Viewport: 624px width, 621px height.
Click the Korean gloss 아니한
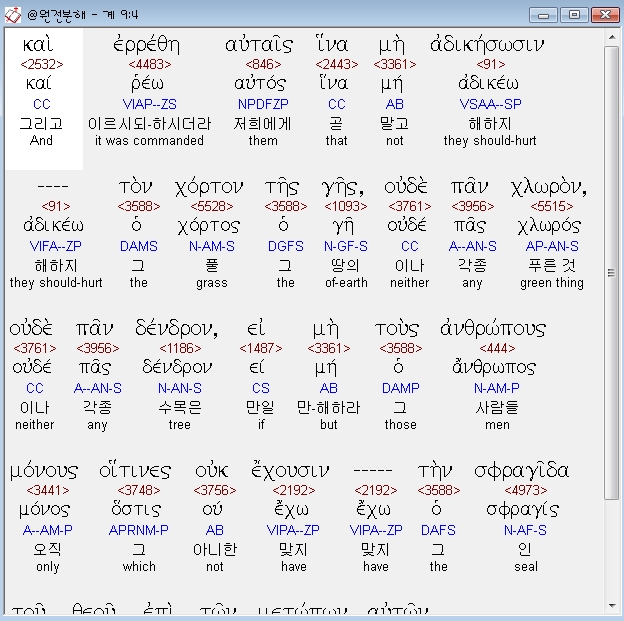click(214, 550)
